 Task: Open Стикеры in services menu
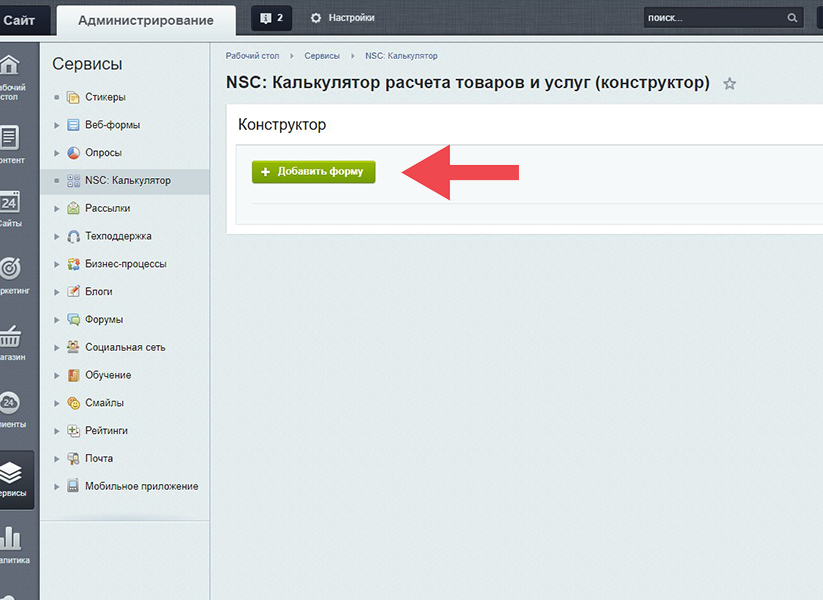tap(105, 97)
